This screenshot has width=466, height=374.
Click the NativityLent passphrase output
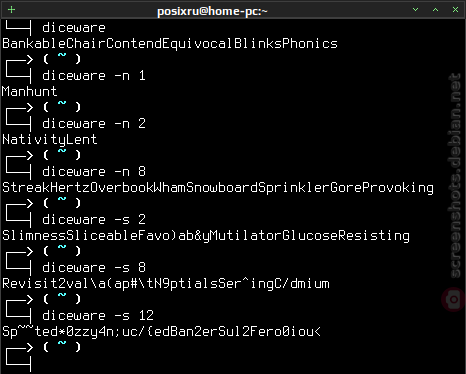(49, 140)
